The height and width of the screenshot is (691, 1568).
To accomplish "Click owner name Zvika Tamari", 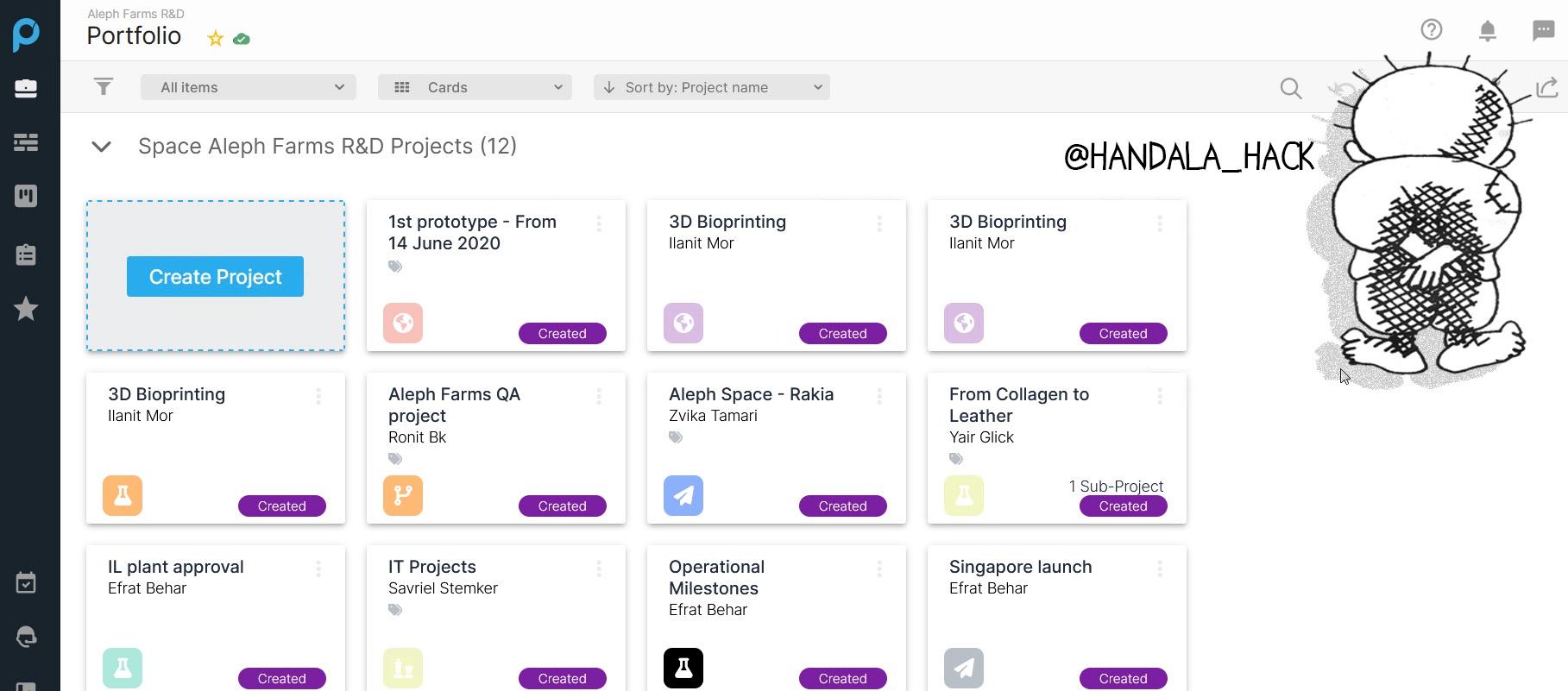I will point(713,416).
